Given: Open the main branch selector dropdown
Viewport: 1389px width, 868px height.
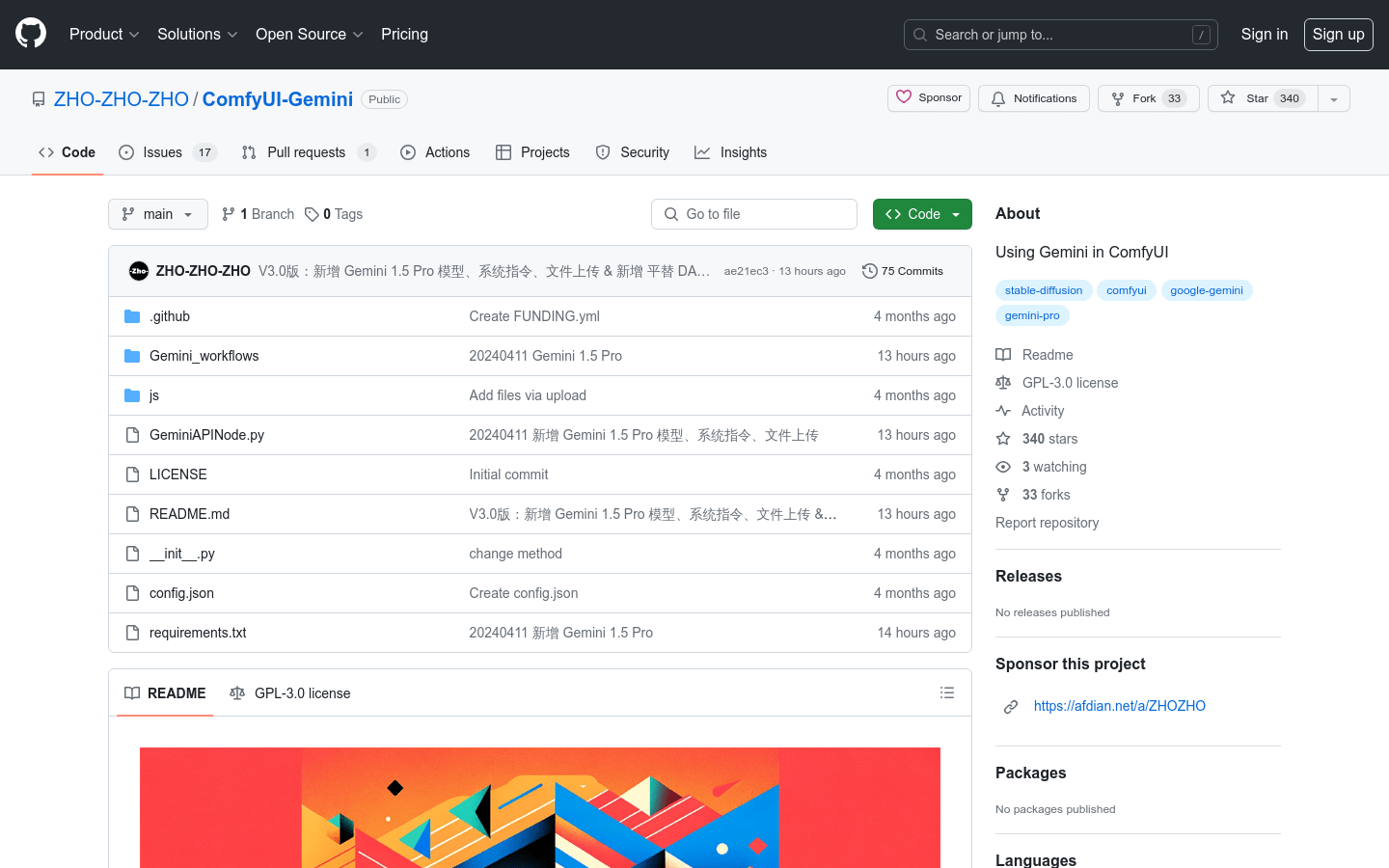Looking at the screenshot, I should 158,214.
